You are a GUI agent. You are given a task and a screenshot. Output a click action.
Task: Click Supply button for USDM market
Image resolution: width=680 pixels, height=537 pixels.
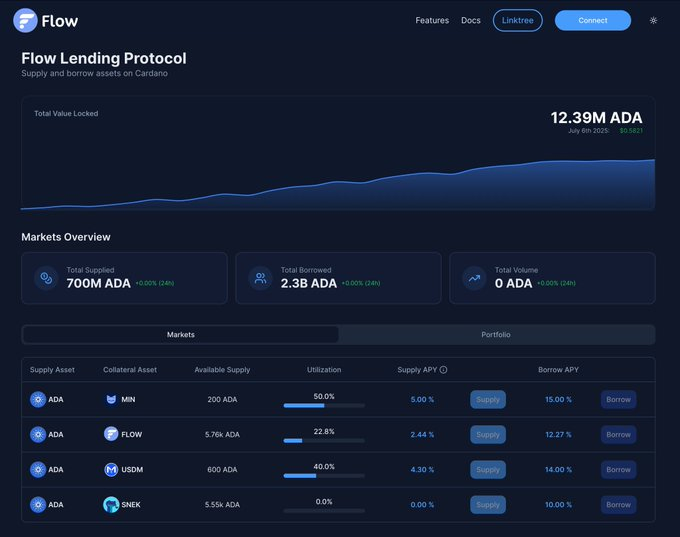(x=488, y=470)
